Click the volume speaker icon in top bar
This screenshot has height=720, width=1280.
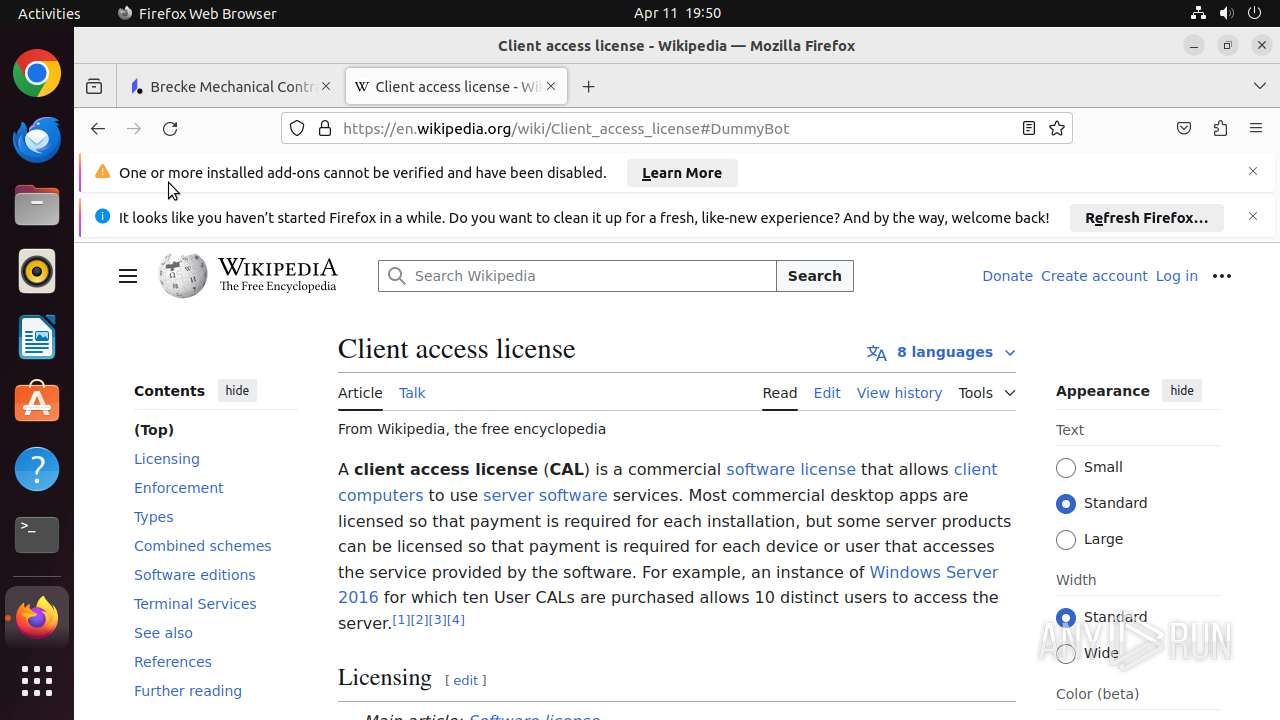pos(1226,13)
